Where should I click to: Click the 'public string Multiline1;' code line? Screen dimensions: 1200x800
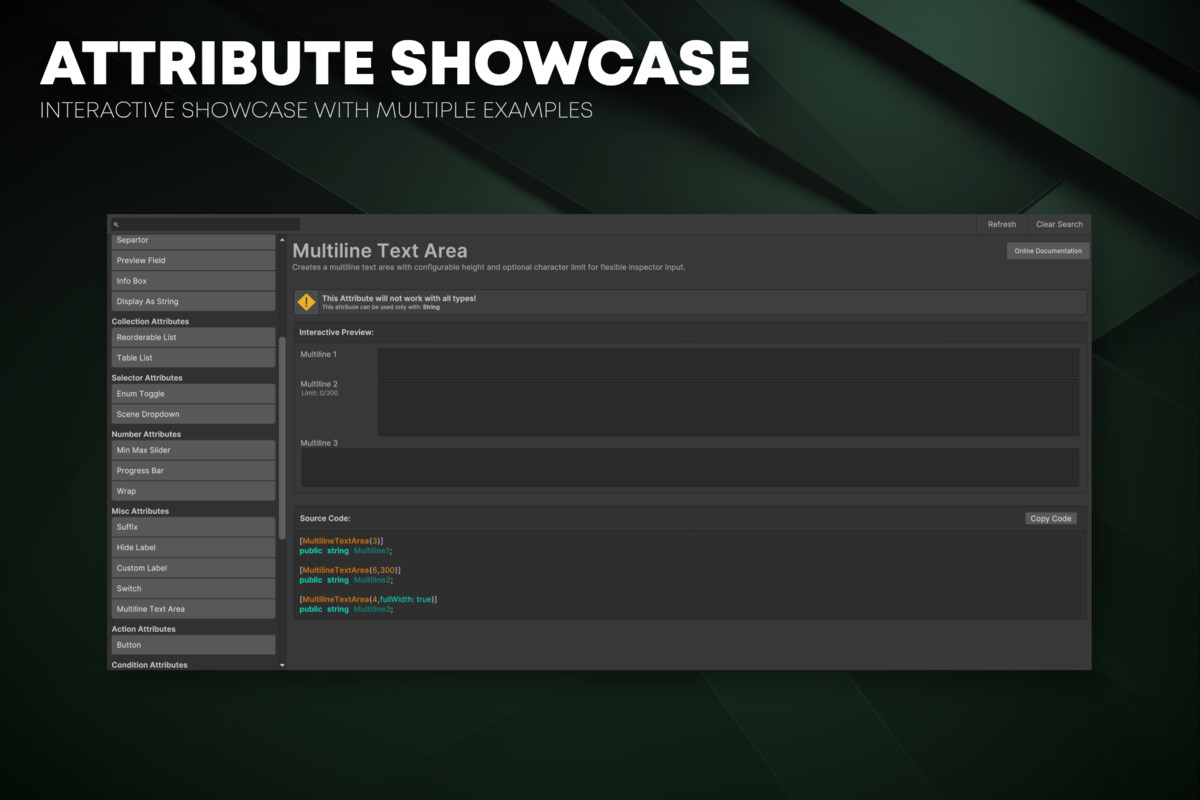tap(346, 550)
